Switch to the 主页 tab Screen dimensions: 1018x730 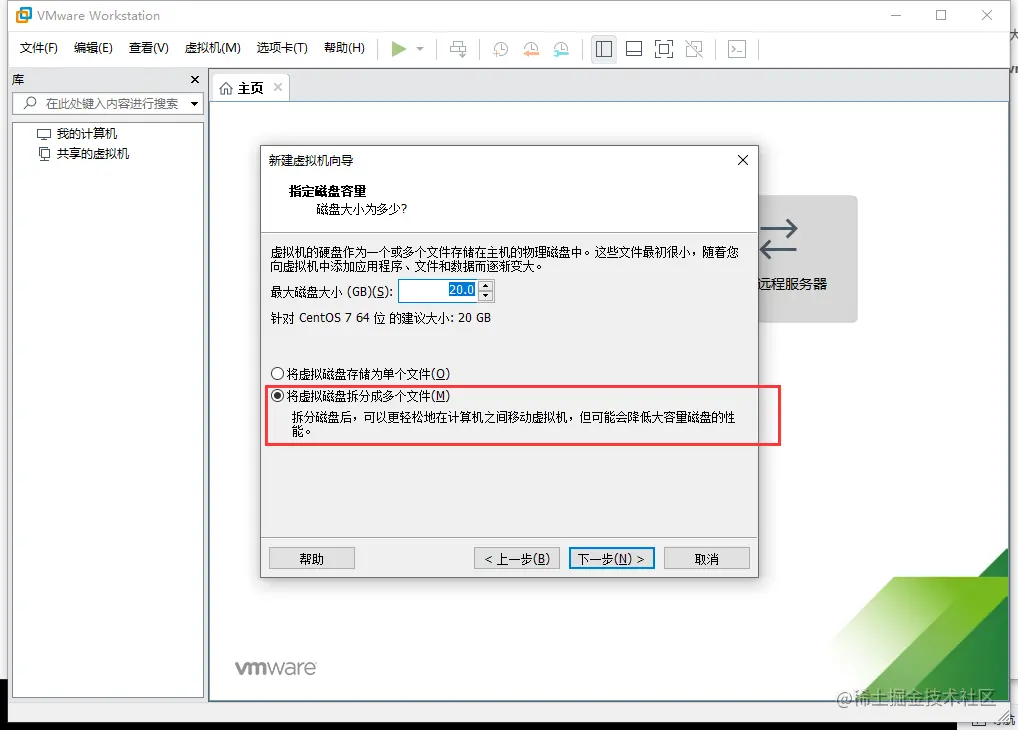[x=250, y=88]
